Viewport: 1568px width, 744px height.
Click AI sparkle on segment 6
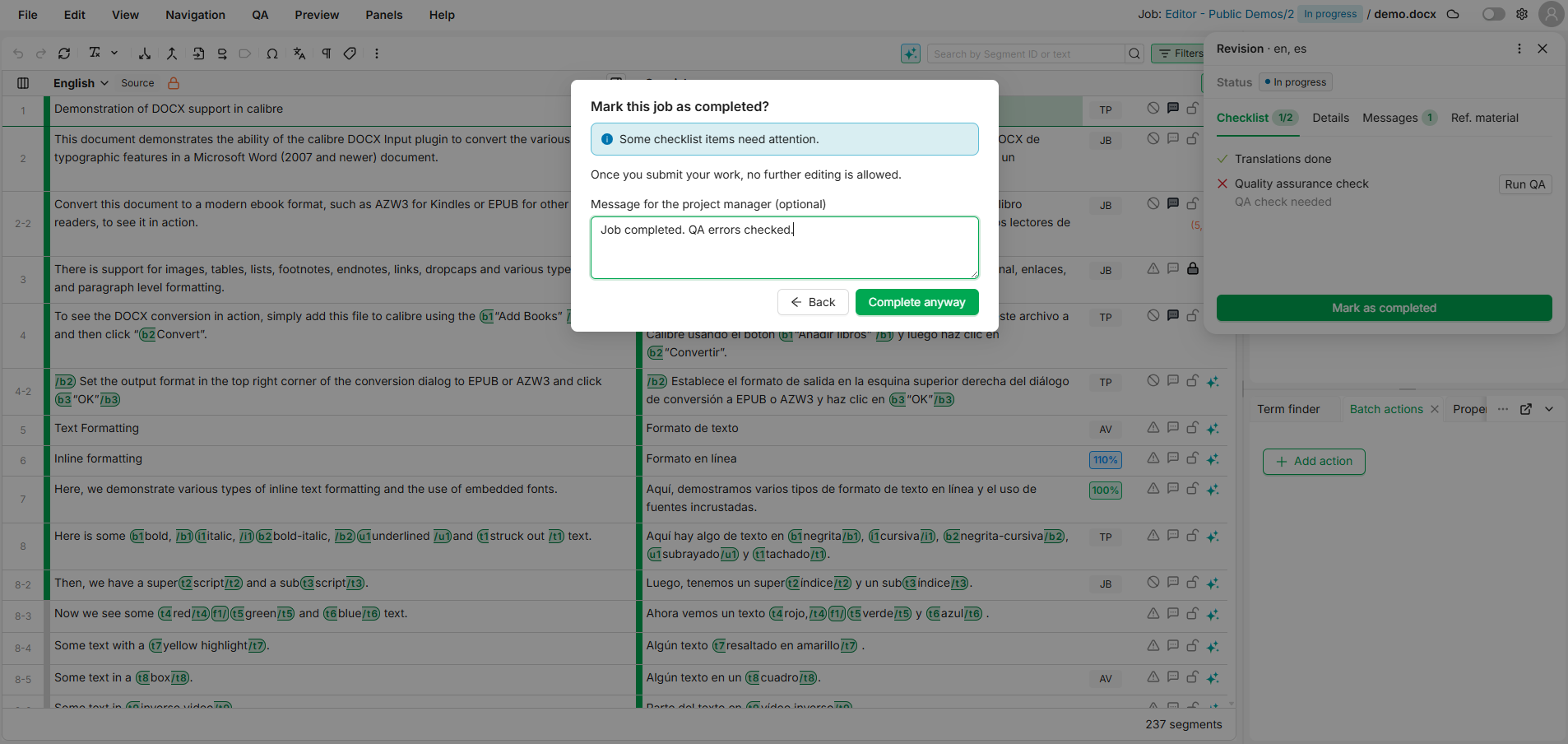[1213, 459]
